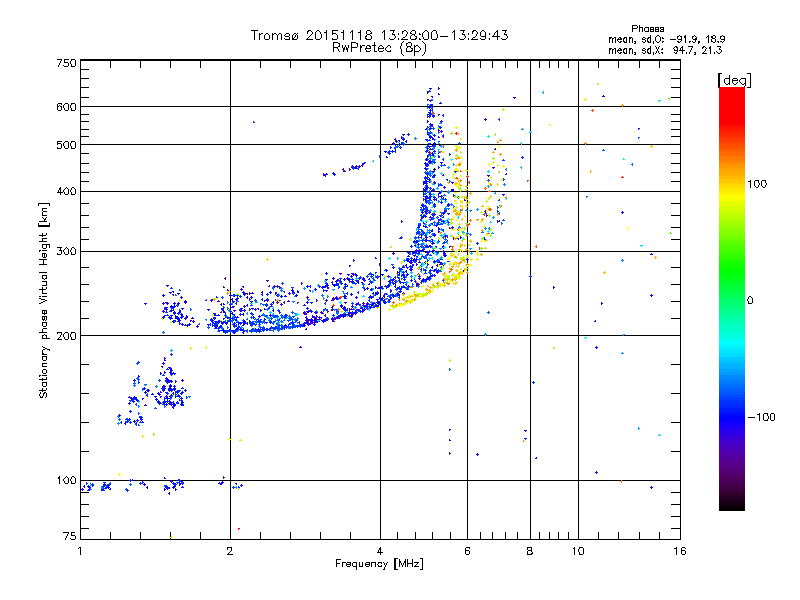This screenshot has width=800, height=600.
Task: Click the x-axis "4" tick label
Action: (x=380, y=551)
